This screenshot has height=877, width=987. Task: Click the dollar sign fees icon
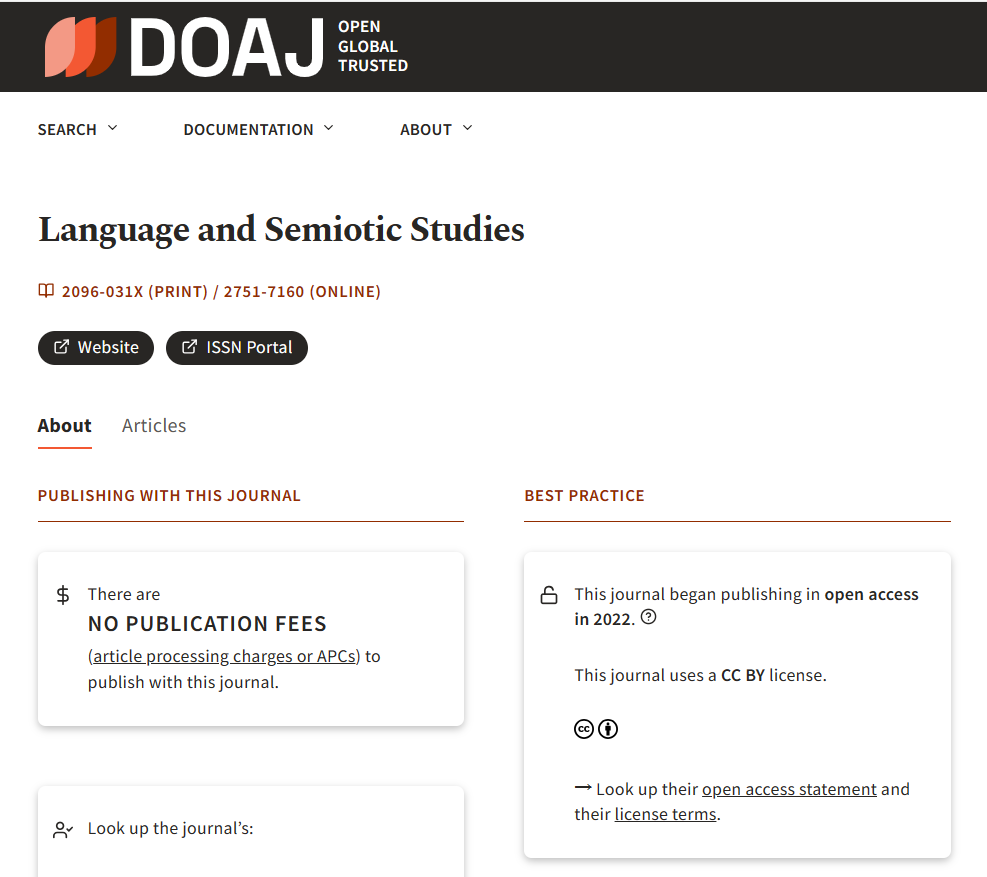[x=63, y=595]
